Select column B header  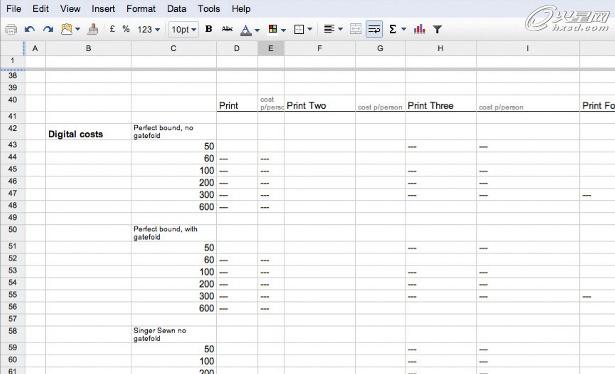(x=88, y=48)
